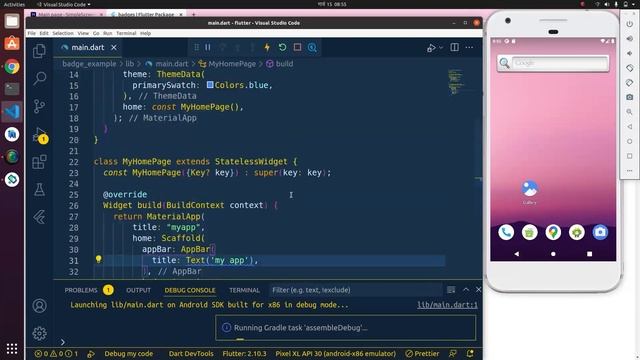Open the Camera app on emulator
This screenshot has height=360, width=640.
600,232
